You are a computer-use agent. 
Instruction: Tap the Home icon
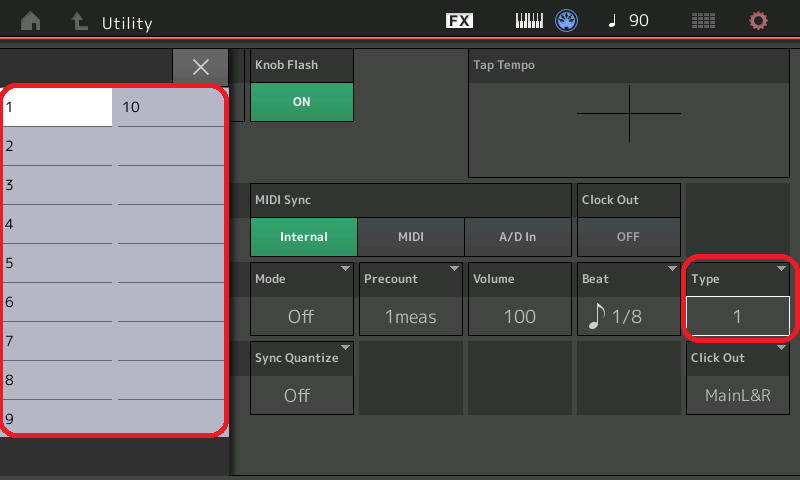31,21
